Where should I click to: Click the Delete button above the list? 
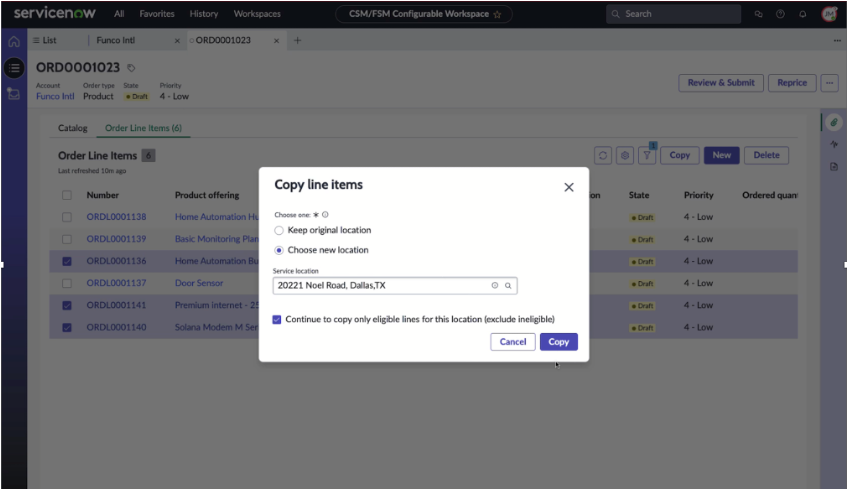[x=766, y=155]
